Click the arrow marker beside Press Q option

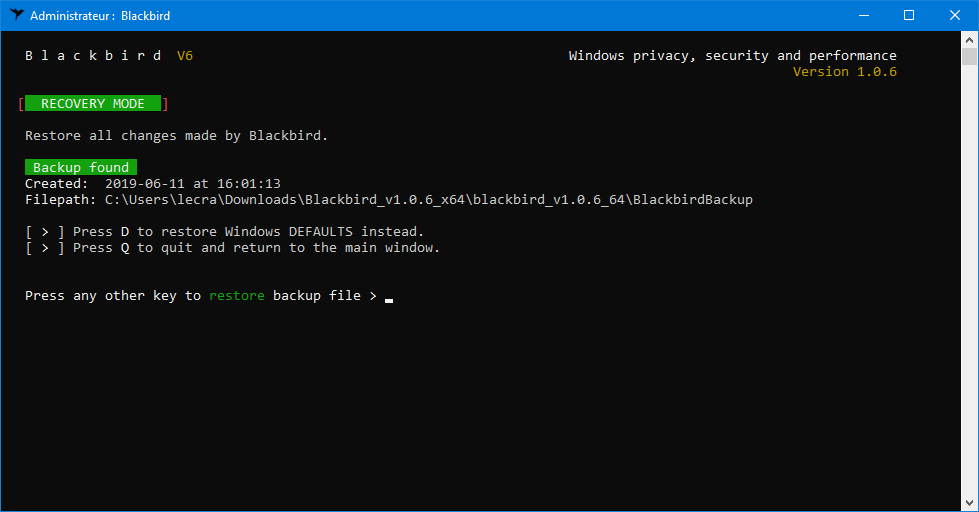click(x=45, y=248)
